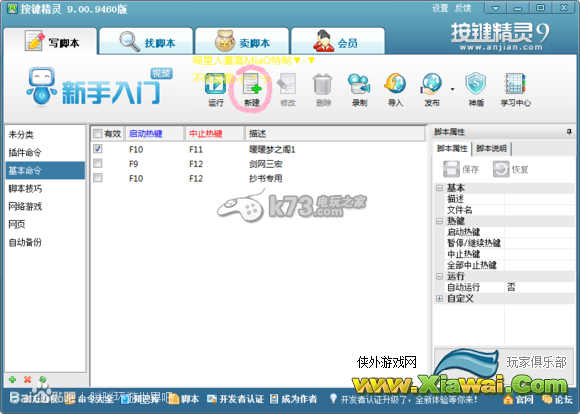Pin the 脚本属性 panel with pushpin
This screenshot has height=414, width=580.
click(569, 132)
